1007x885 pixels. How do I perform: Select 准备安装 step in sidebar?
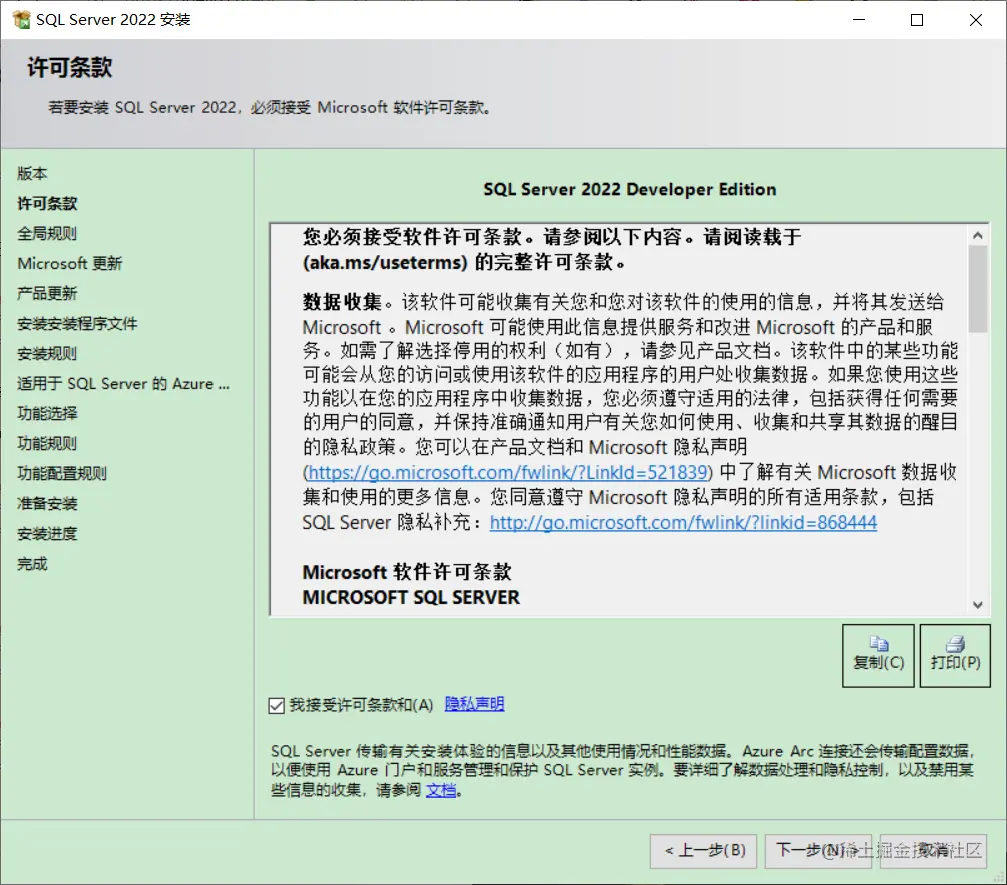(47, 504)
